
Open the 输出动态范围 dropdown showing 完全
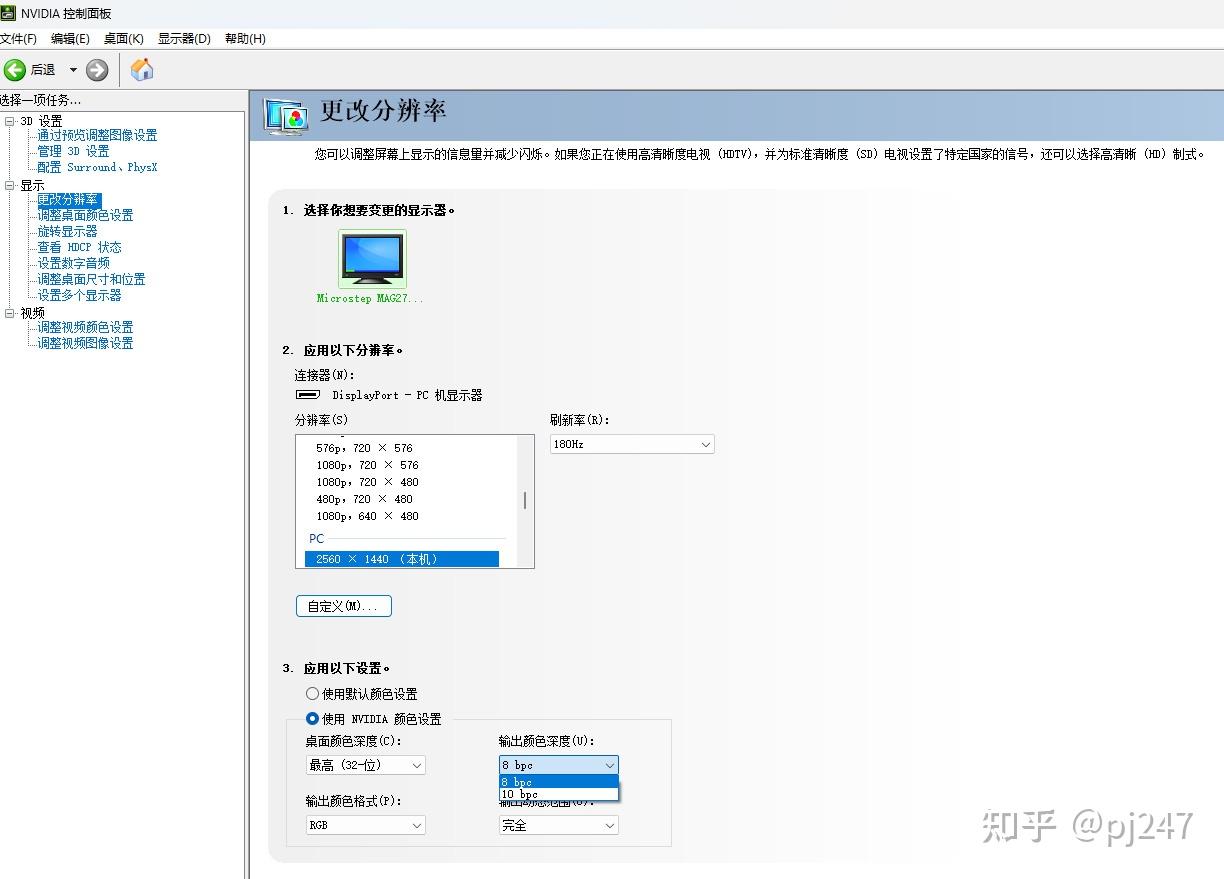click(557, 825)
